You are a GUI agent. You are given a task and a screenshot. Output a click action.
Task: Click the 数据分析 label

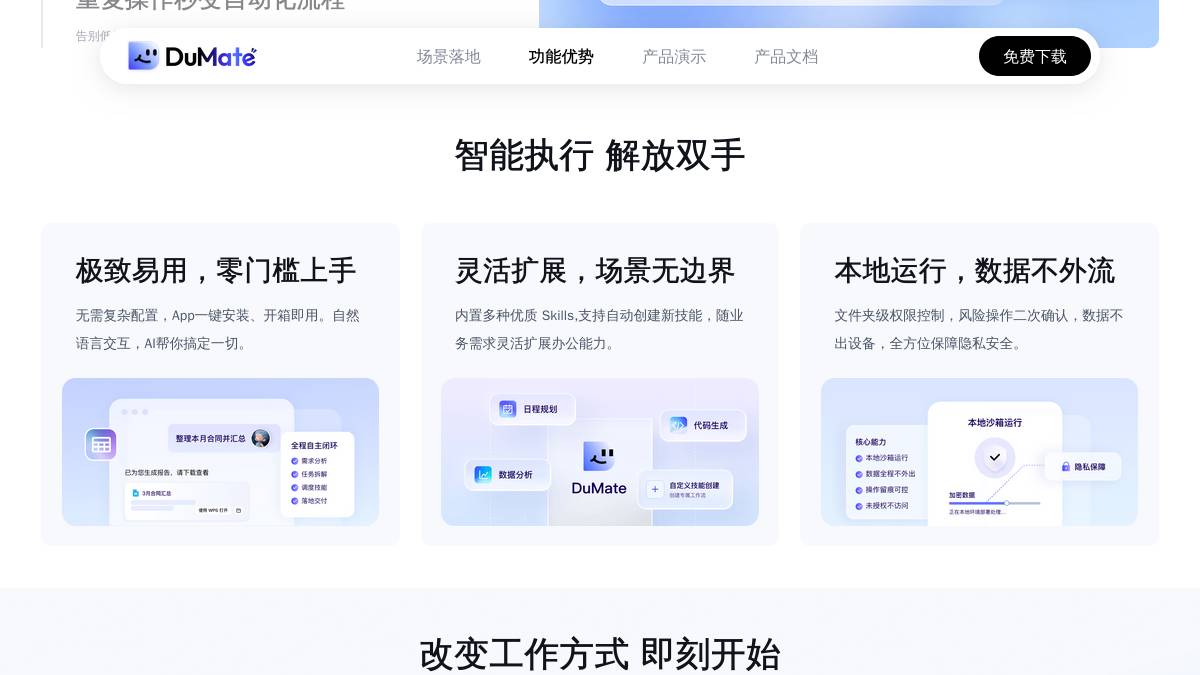coord(516,475)
